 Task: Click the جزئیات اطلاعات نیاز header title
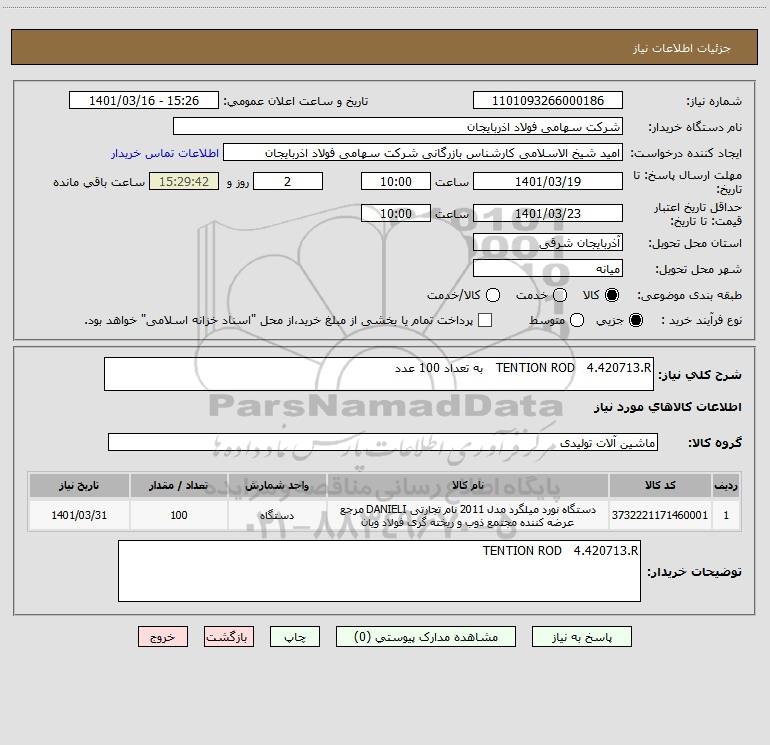coord(681,48)
